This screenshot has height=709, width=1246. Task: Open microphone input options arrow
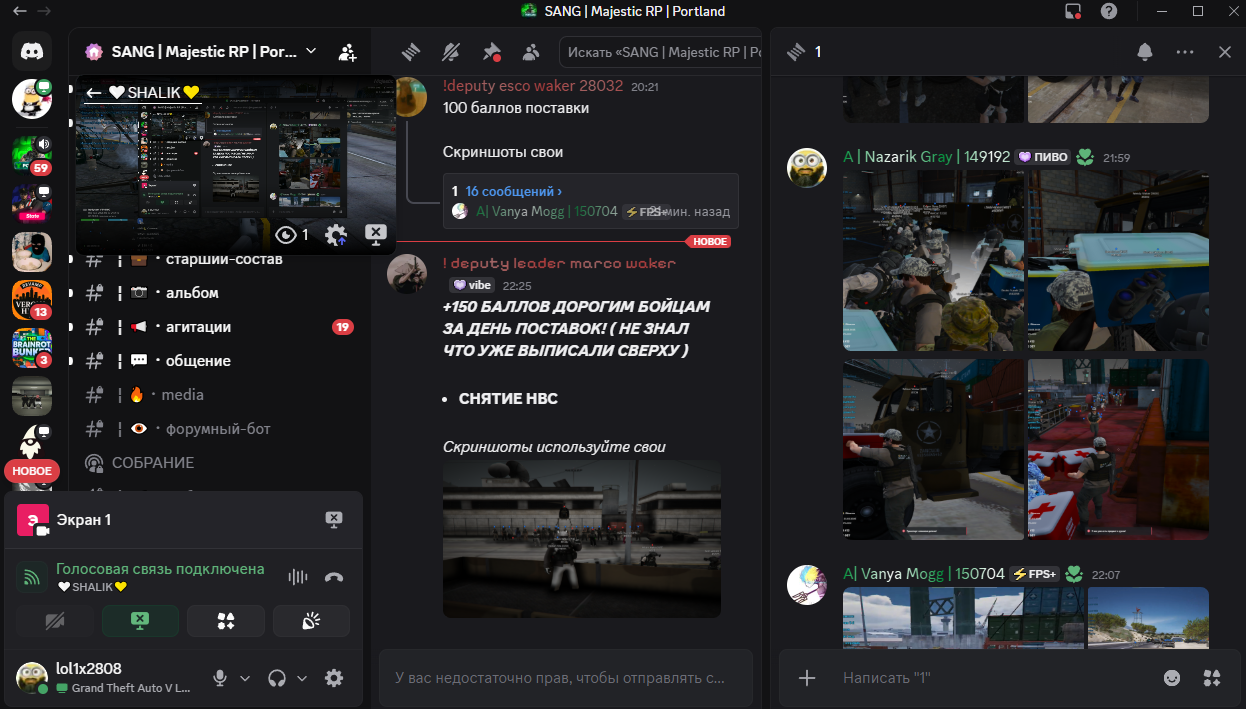[x=245, y=678]
